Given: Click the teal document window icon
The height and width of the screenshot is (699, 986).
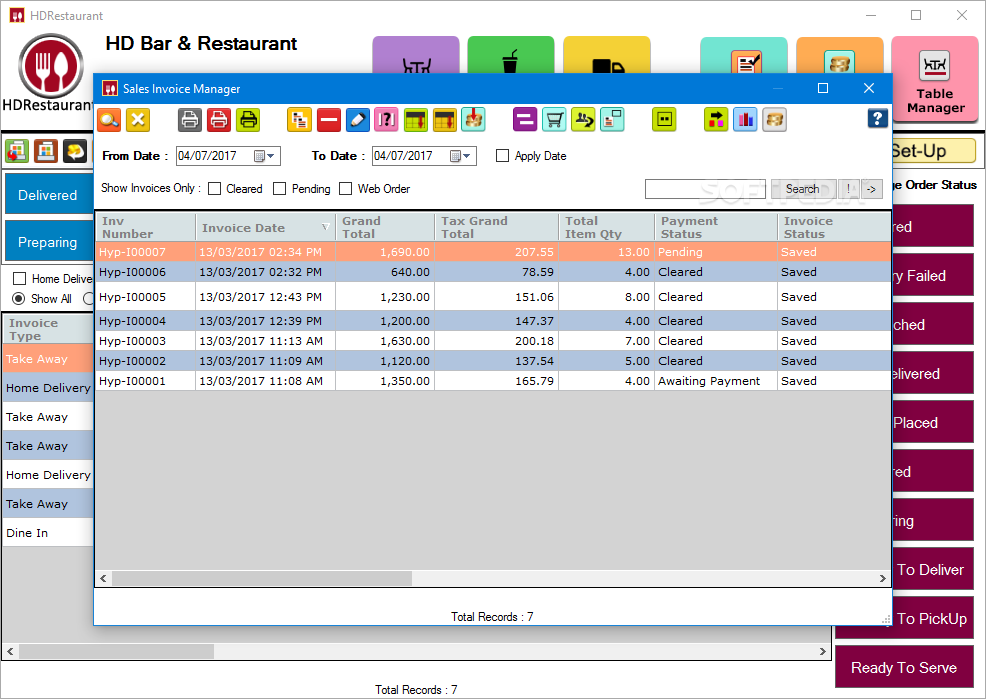Looking at the screenshot, I should click(612, 119).
